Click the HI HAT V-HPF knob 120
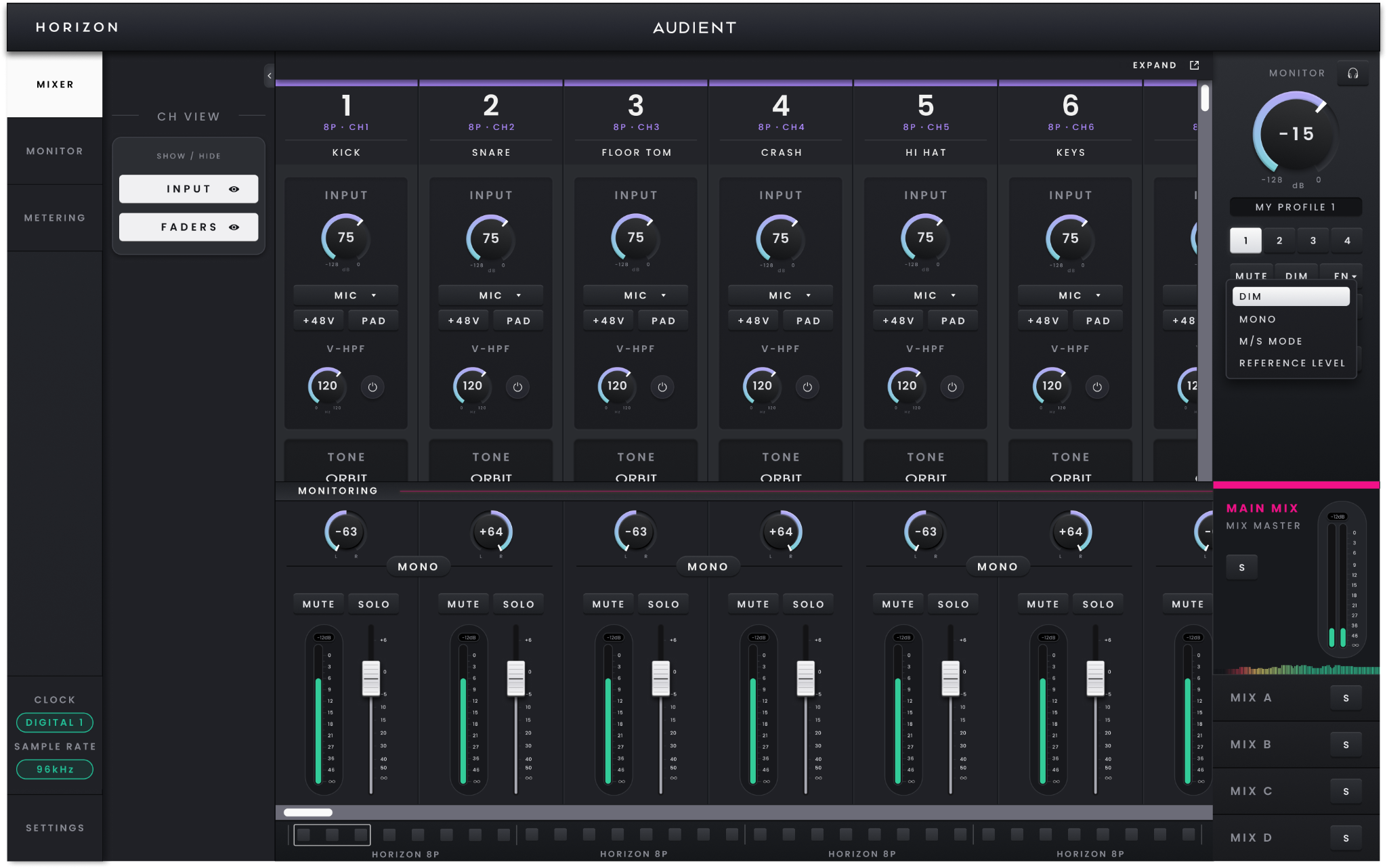1387x868 pixels. 907,386
